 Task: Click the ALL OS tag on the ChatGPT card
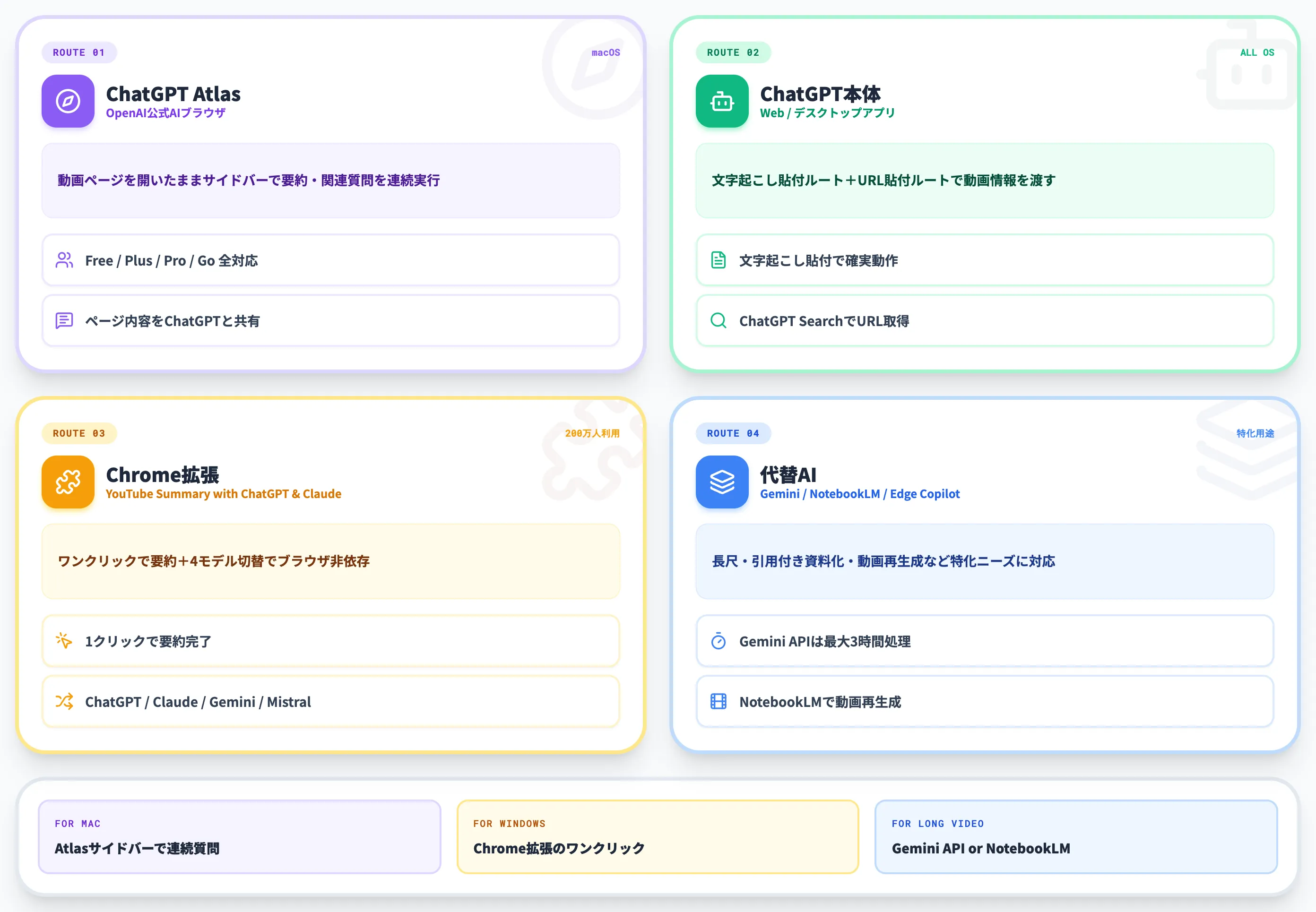click(1256, 52)
